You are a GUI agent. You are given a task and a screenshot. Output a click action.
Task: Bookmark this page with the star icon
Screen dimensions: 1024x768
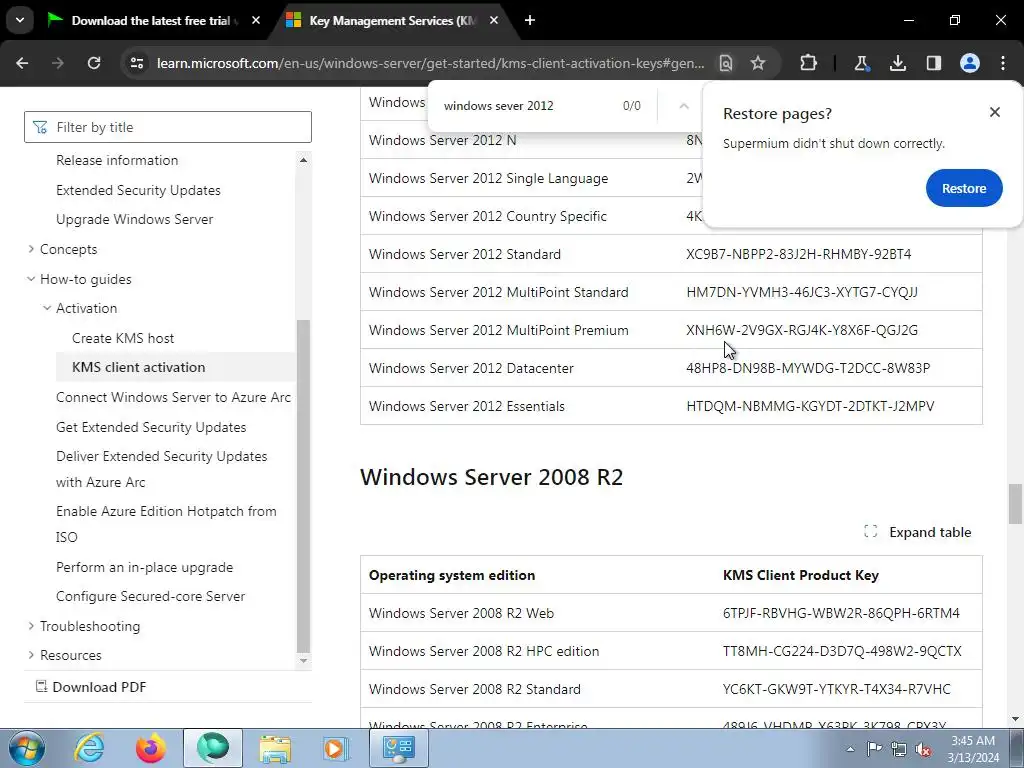click(x=758, y=63)
